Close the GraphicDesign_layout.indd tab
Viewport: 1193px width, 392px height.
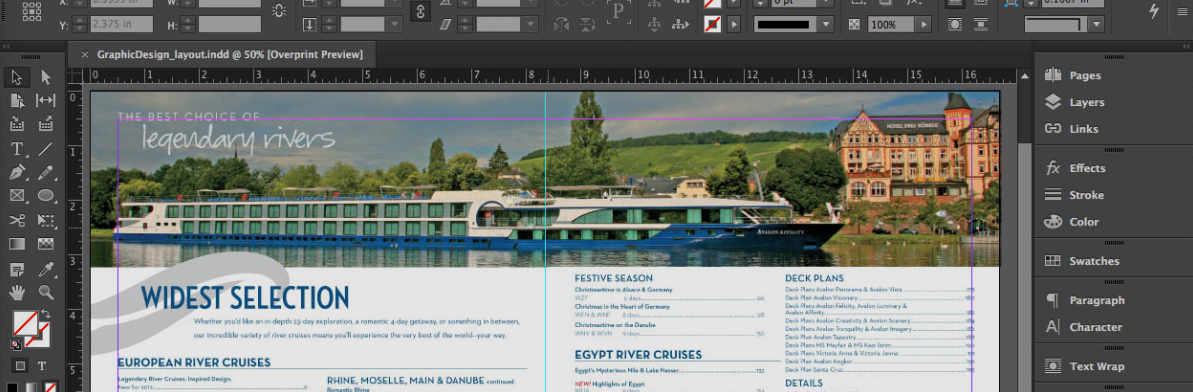click(84, 55)
